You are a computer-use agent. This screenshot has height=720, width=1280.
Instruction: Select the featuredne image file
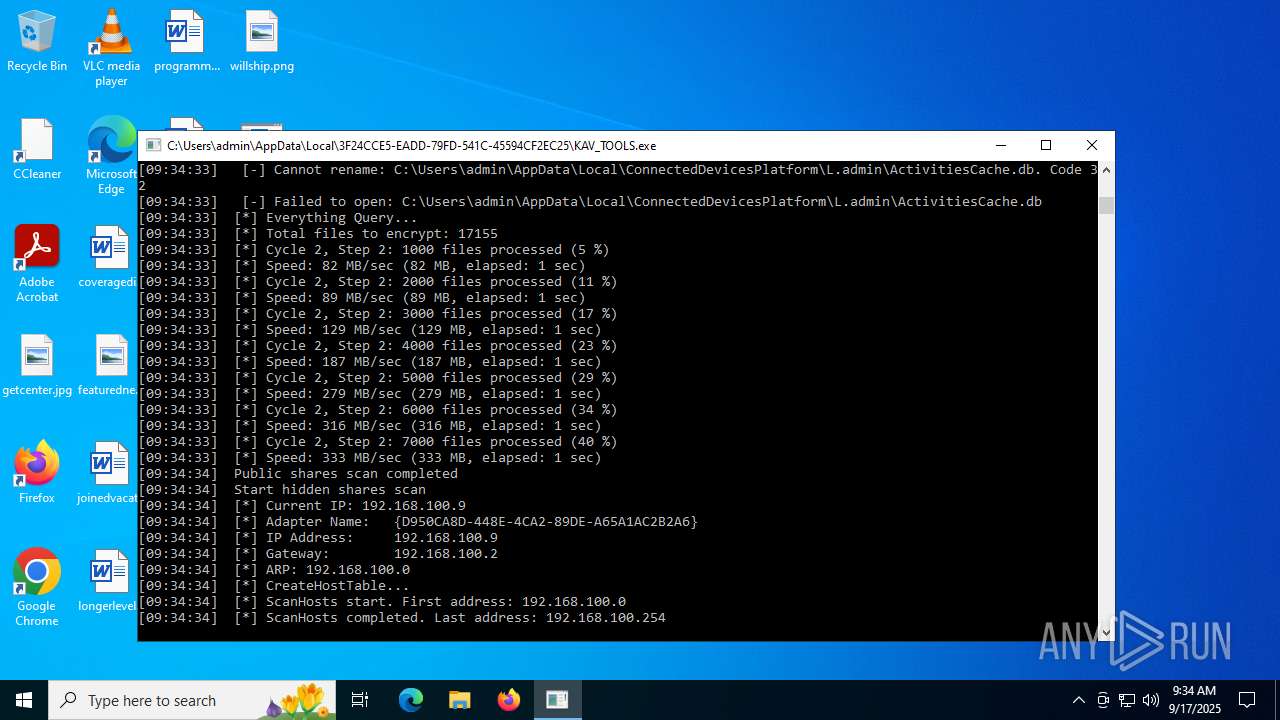[x=108, y=365]
